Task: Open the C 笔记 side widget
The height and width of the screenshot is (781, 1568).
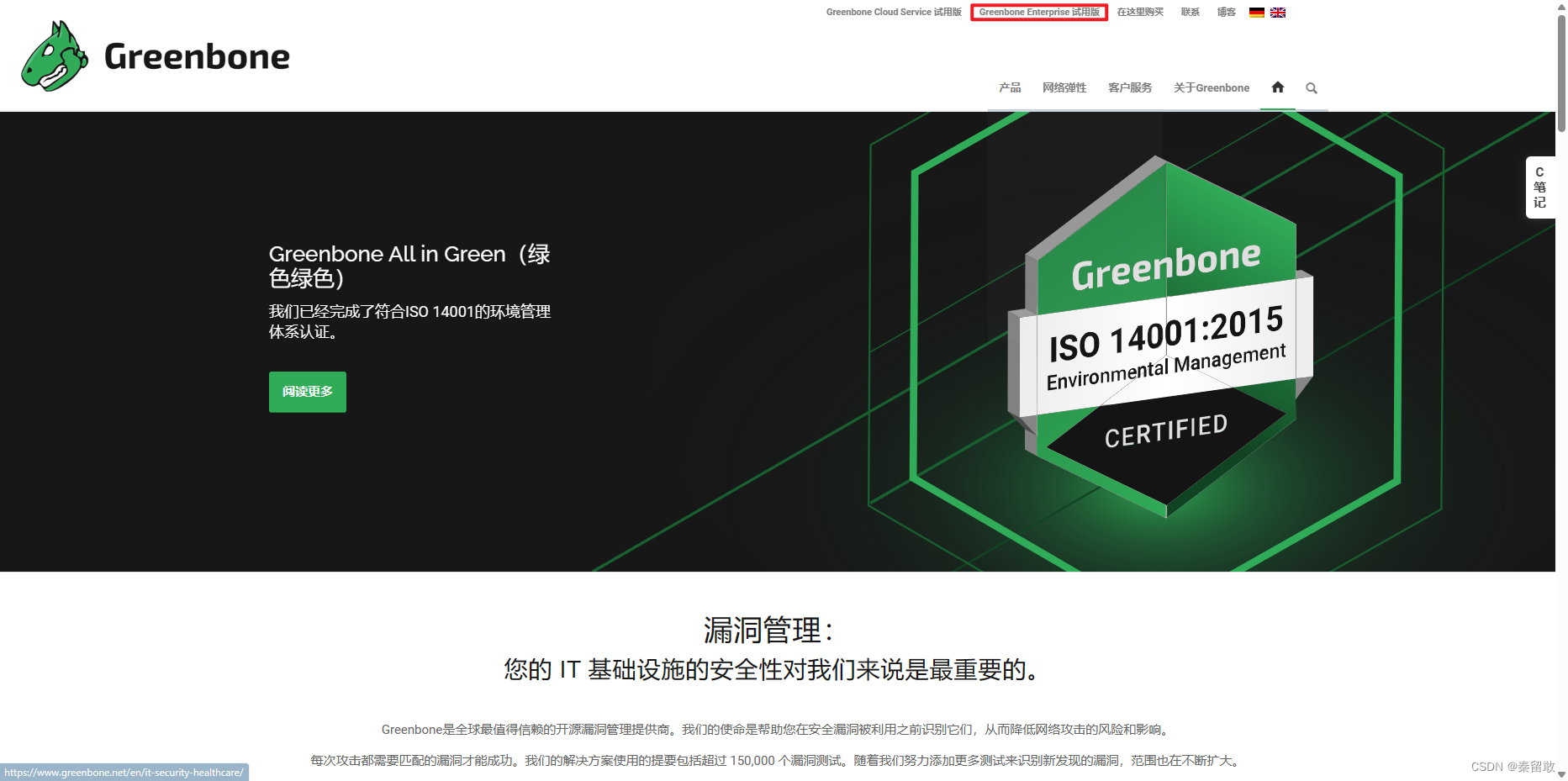Action: click(1540, 187)
